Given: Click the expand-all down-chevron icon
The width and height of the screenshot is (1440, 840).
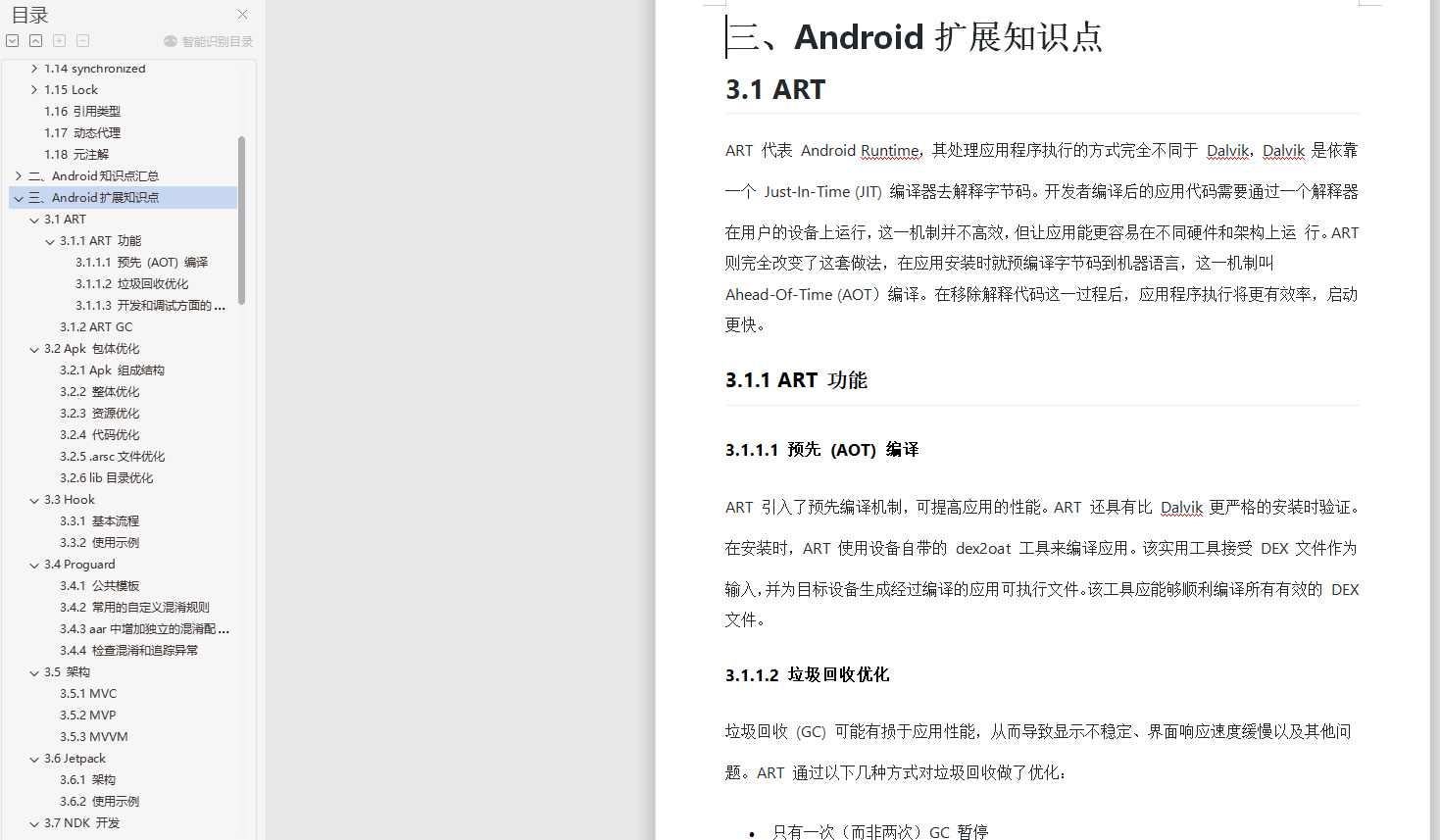Looking at the screenshot, I should click(13, 41).
